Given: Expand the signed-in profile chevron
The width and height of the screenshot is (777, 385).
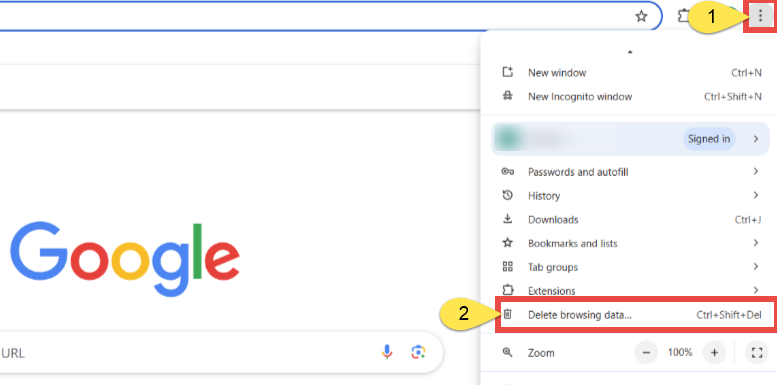Looking at the screenshot, I should 756,139.
